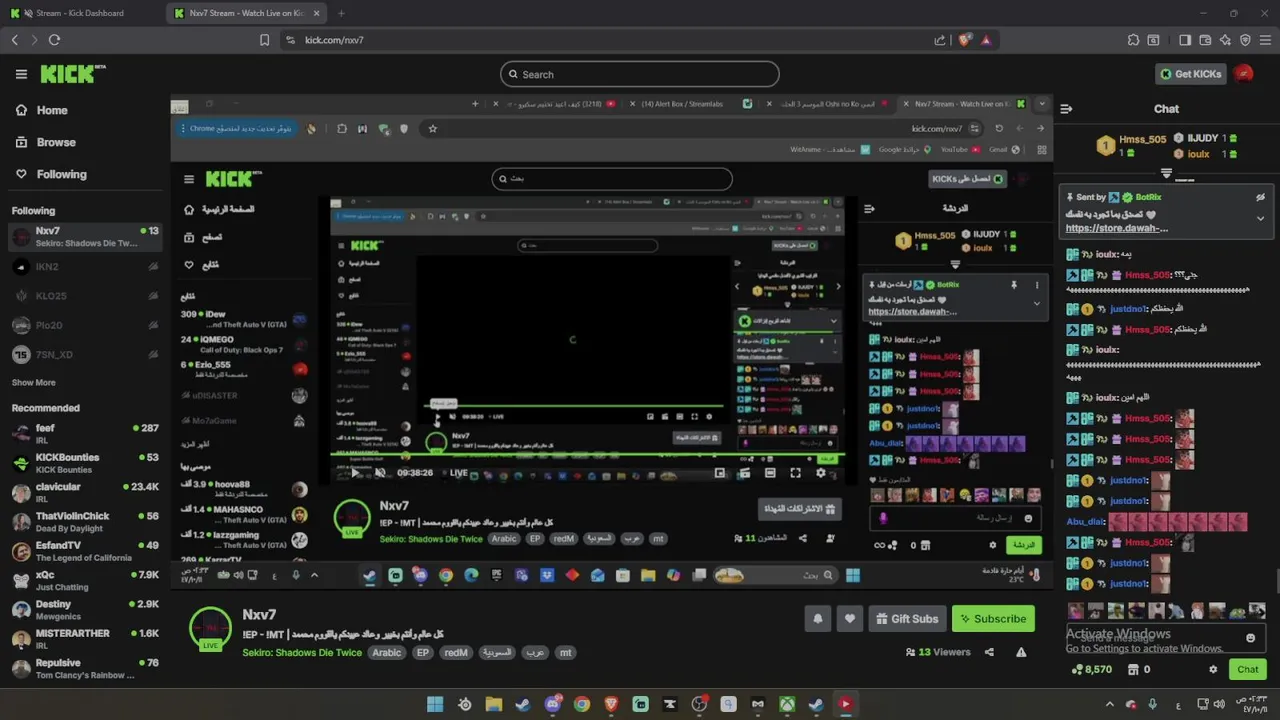The image size is (1280, 720).
Task: Expand pinned message chevron
Action: [x=1260, y=218]
